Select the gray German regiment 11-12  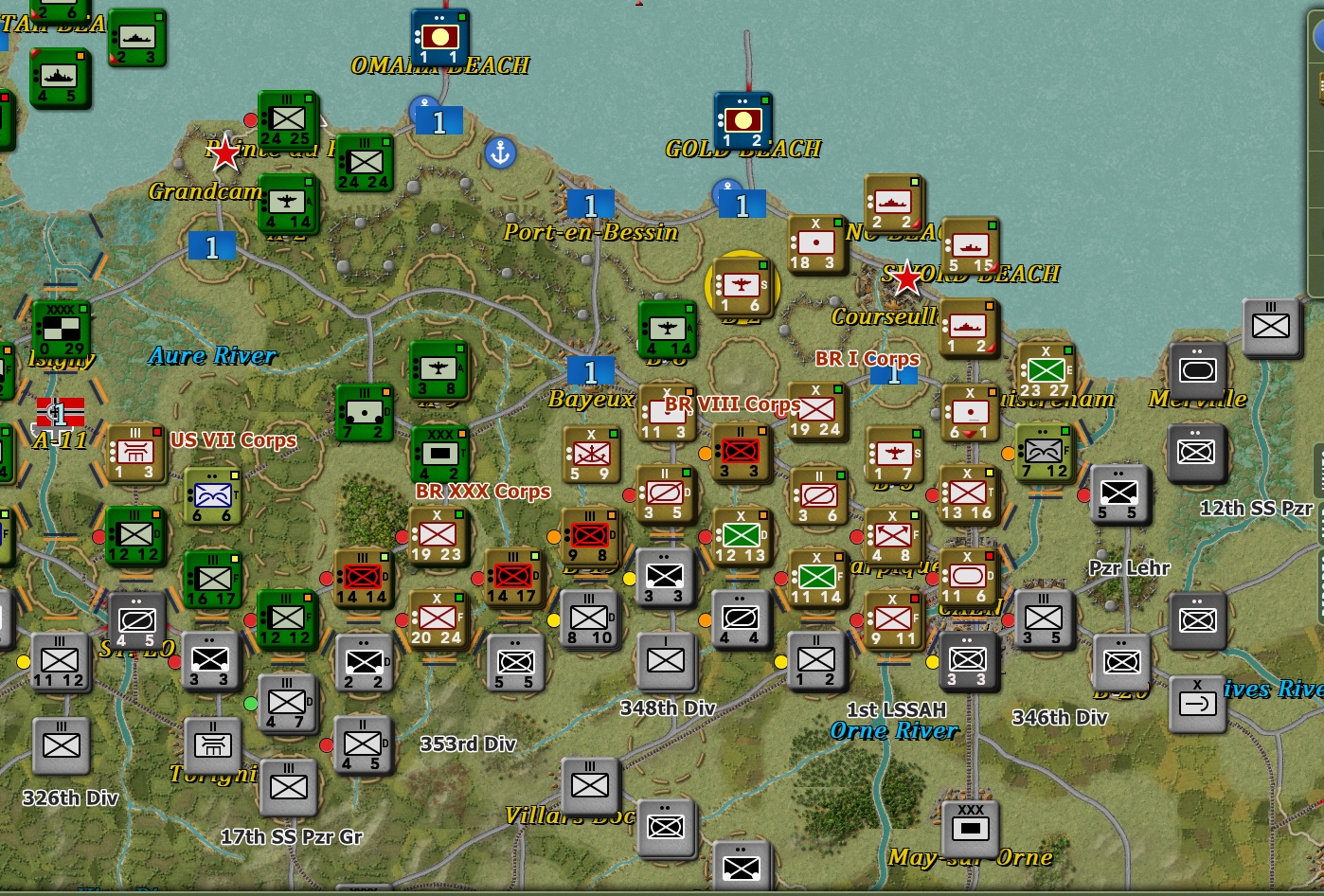coord(61,661)
